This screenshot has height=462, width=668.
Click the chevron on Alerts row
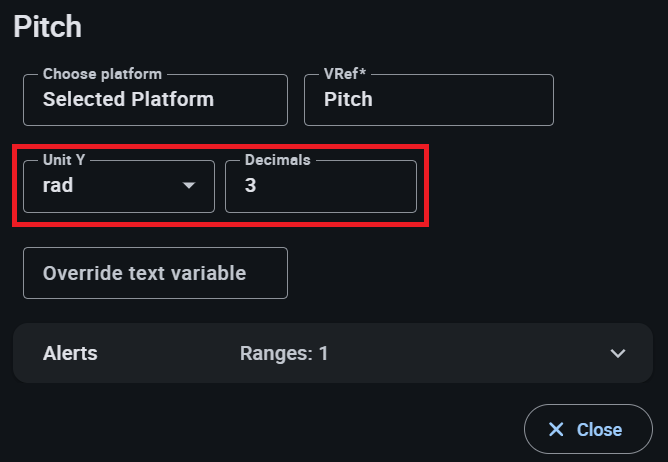[x=618, y=353]
